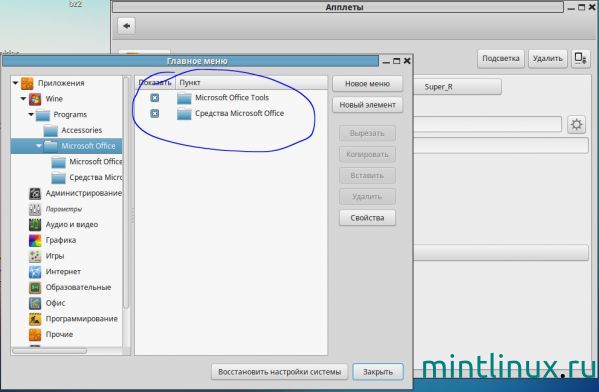Select Параметры category in tree
Viewport: 599px width, 392px height.
click(64, 209)
